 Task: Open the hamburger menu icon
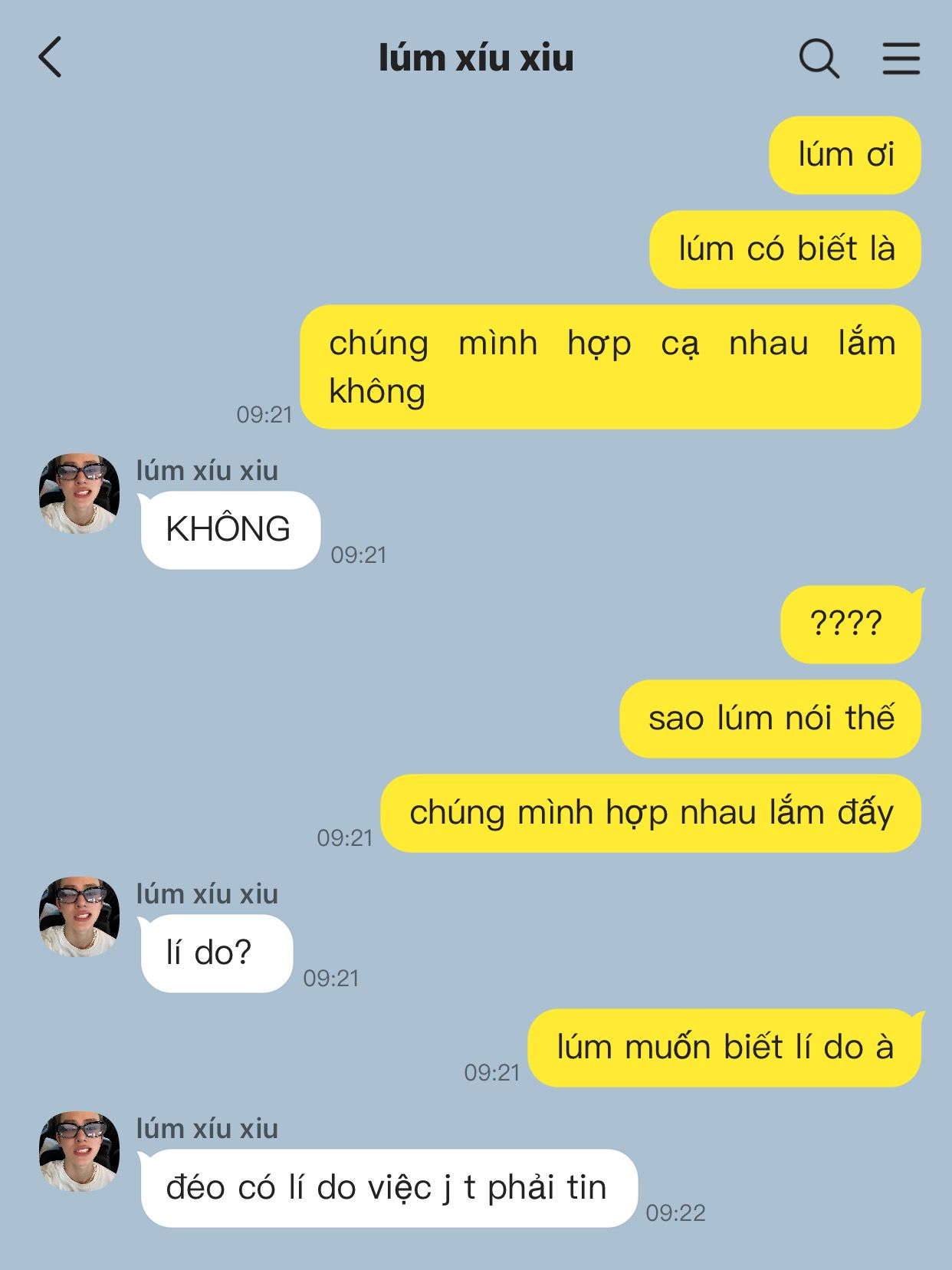pos(901,58)
